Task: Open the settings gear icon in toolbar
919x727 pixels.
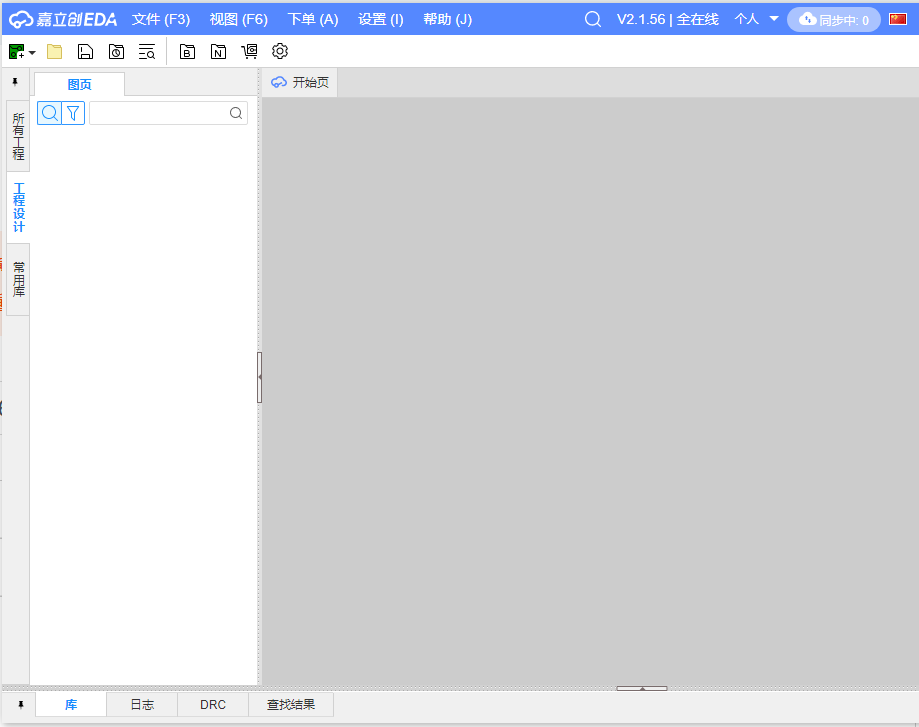Action: pyautogui.click(x=280, y=52)
